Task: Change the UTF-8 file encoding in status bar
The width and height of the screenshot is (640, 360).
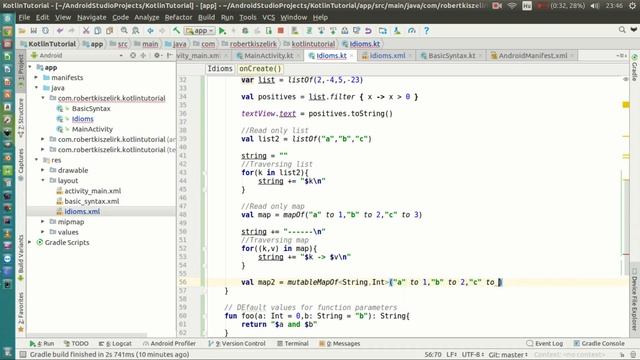Action: 473,354
